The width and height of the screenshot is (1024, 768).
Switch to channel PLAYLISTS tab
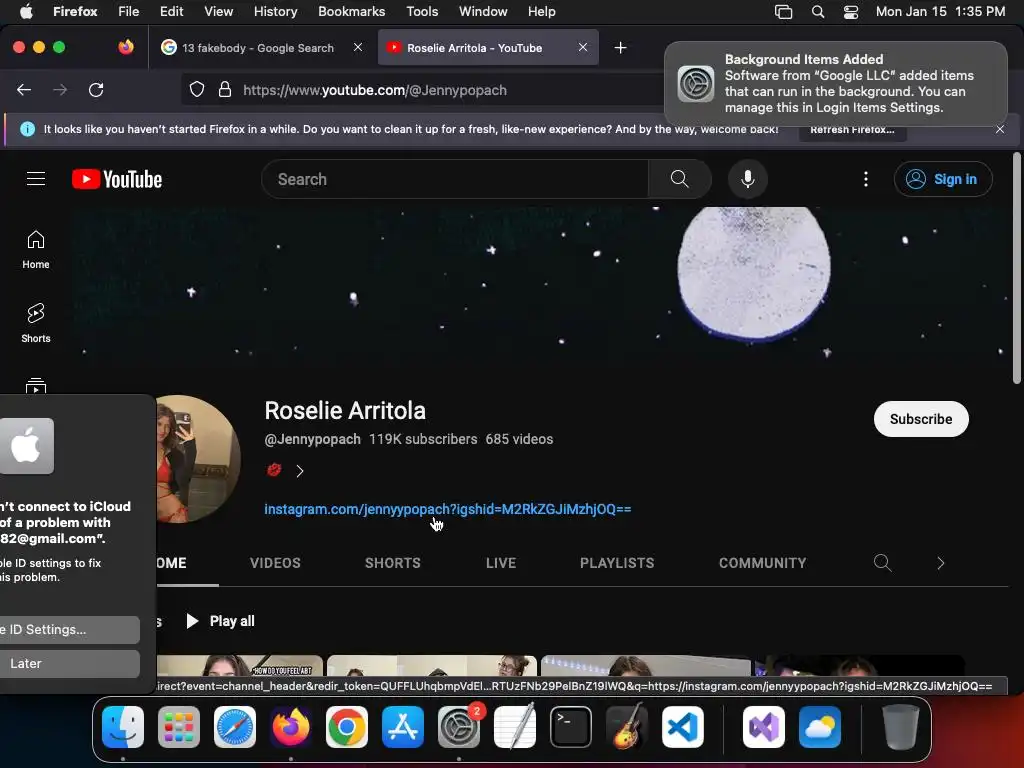point(617,563)
